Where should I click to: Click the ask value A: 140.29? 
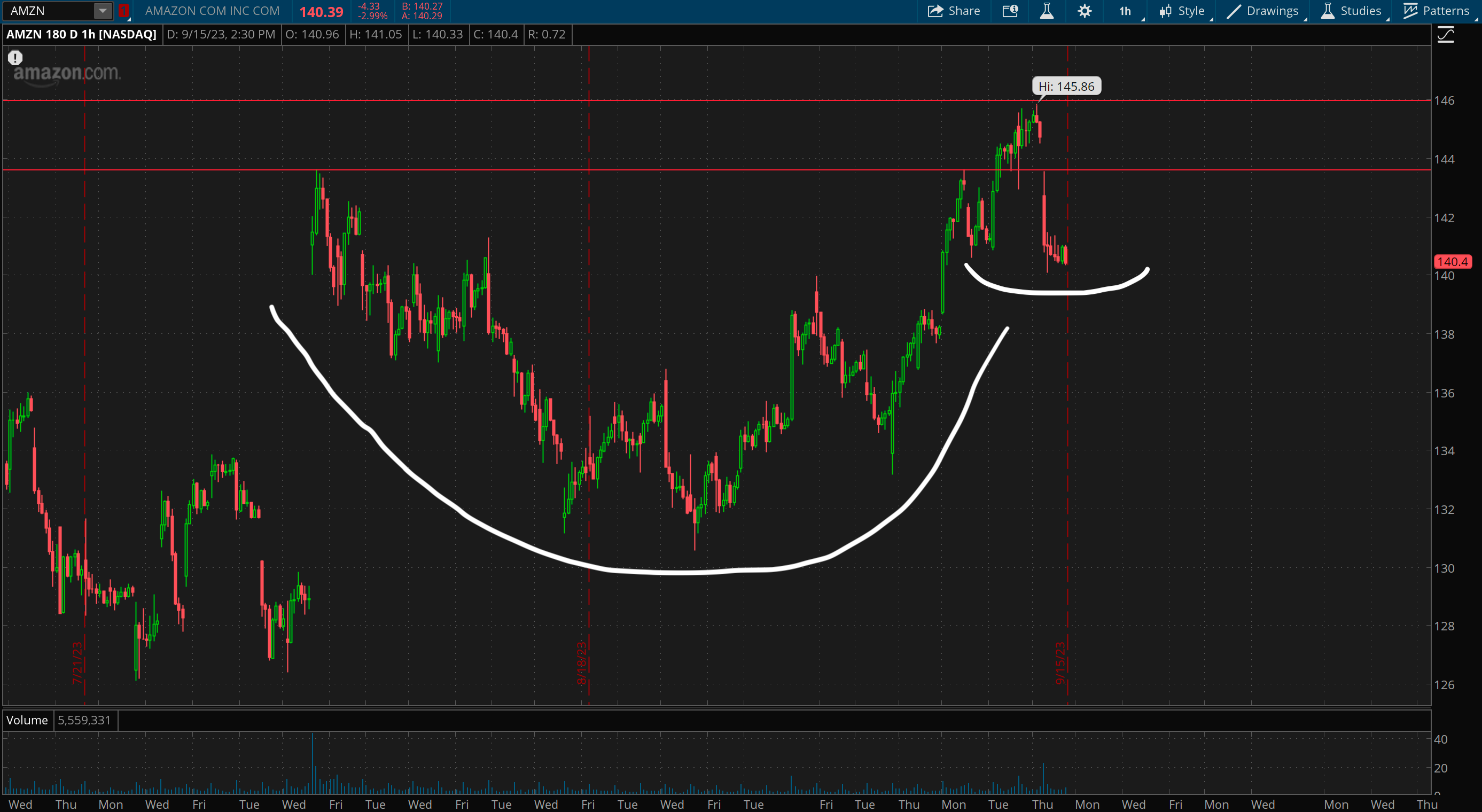(x=422, y=16)
